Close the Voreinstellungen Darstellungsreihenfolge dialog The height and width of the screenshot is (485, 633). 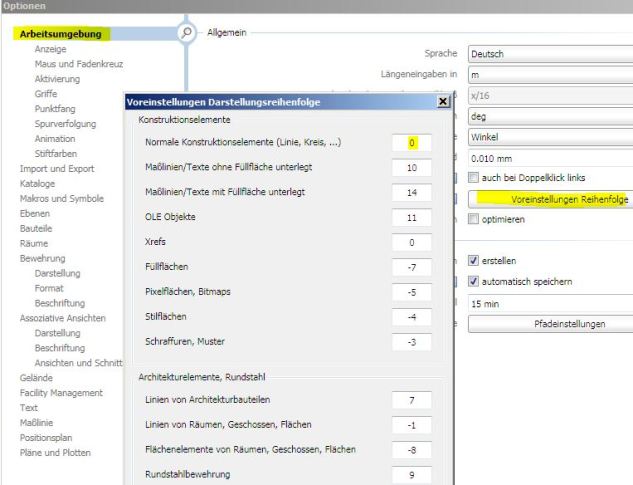click(442, 102)
